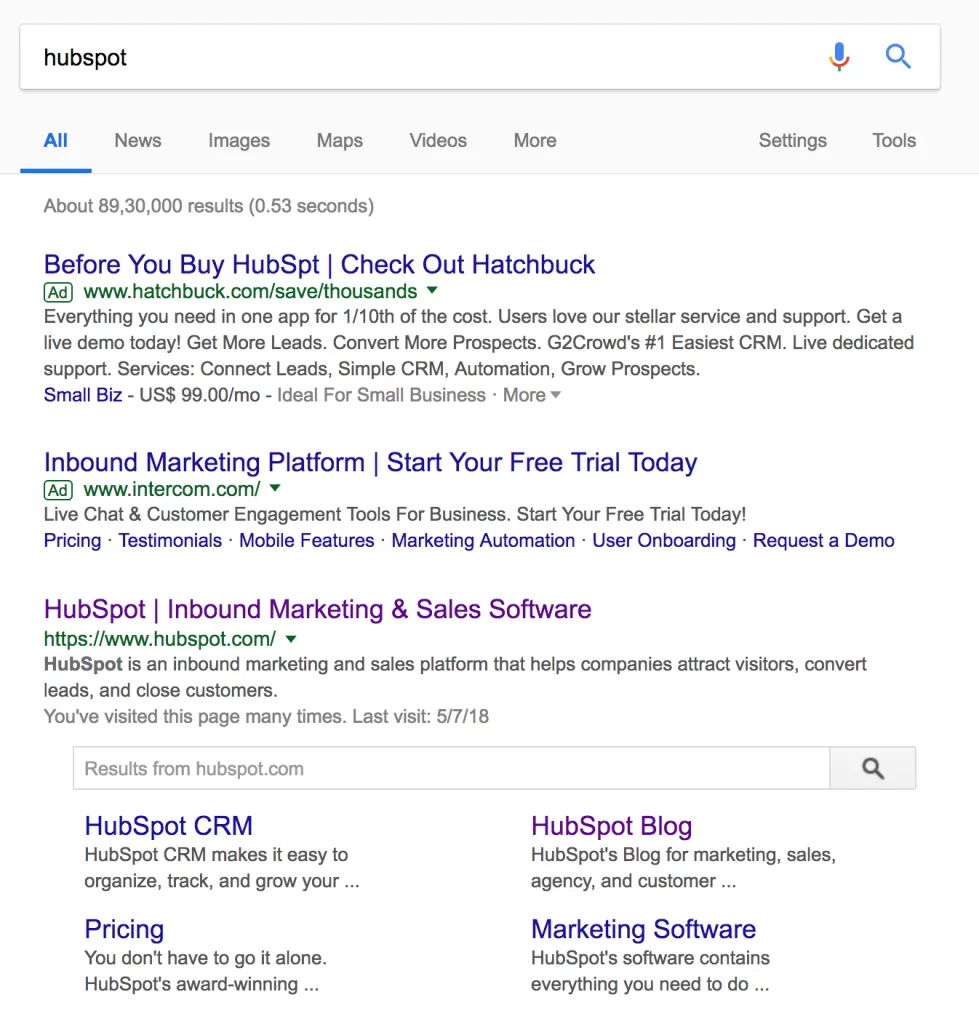Image resolution: width=979 pixels, height=1024 pixels.
Task: Open the HubSpot CRM sitelink
Action: [x=168, y=826]
